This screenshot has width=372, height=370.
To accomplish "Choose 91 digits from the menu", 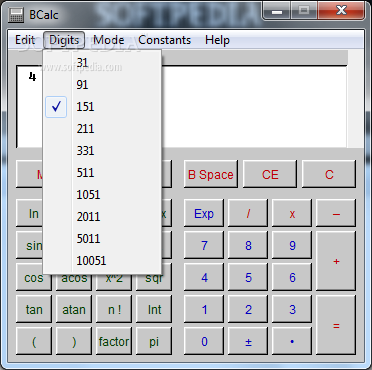I will tap(102, 85).
